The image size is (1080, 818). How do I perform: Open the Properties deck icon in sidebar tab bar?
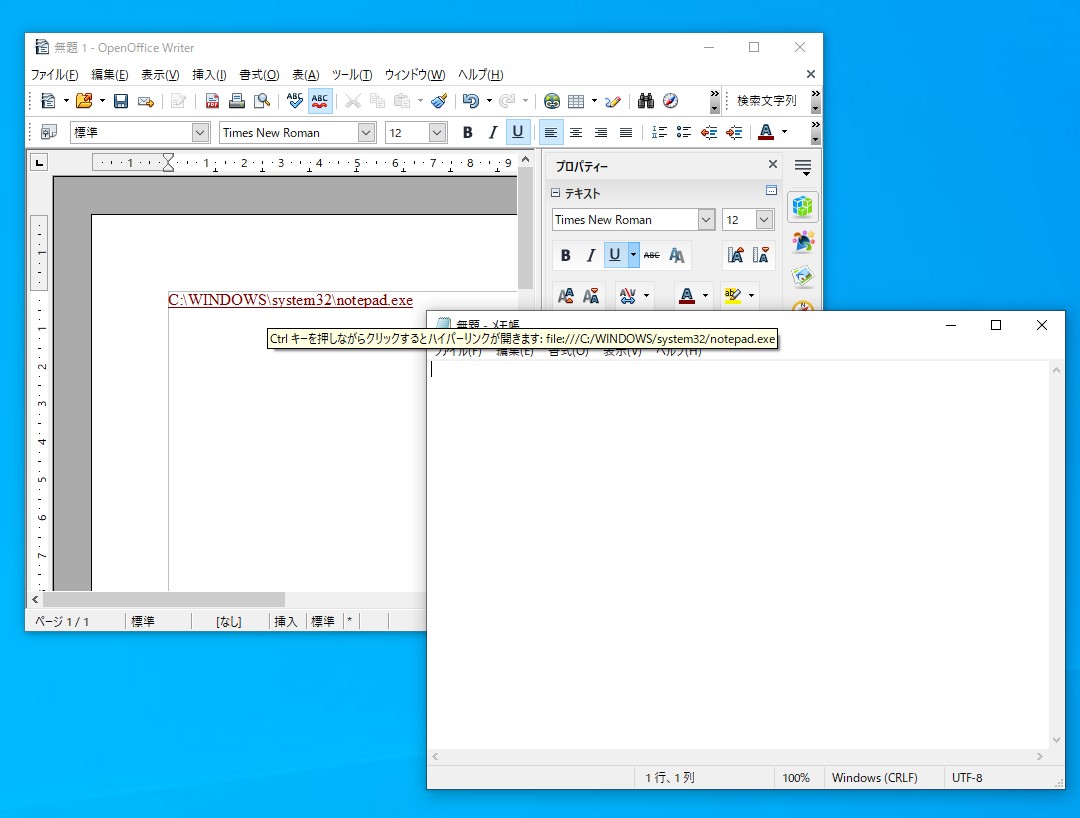tap(802, 206)
